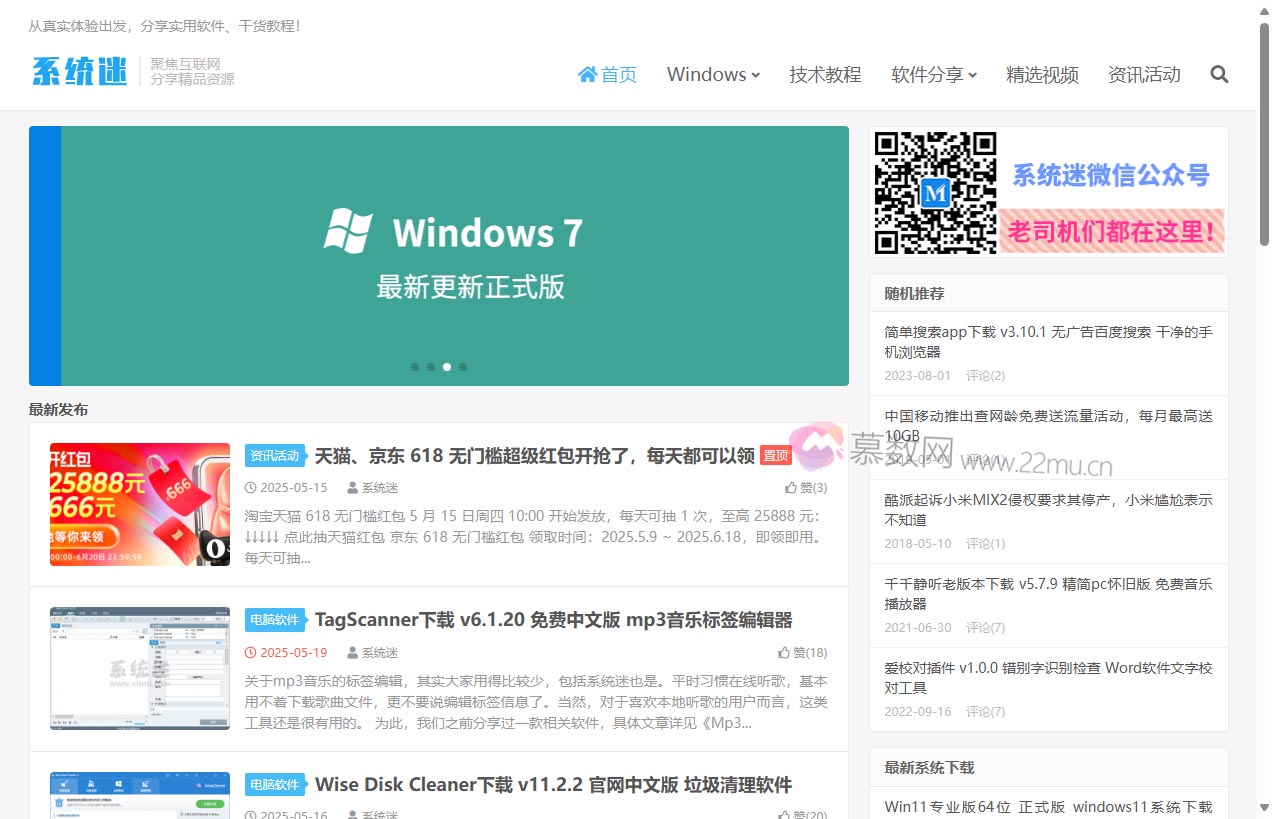Expand the Windows dropdown menu

pyautogui.click(x=713, y=74)
